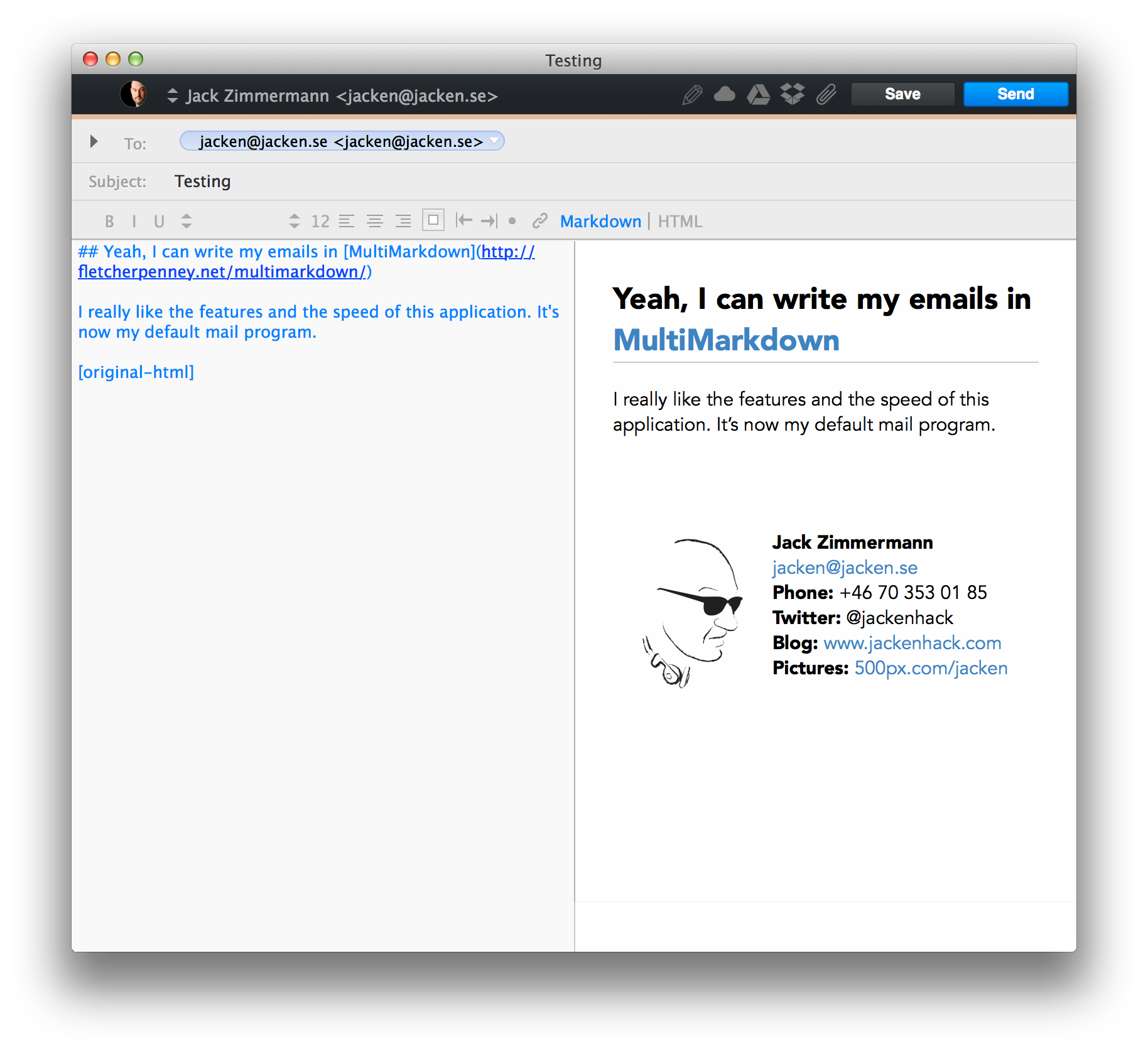This screenshot has width=1148, height=1051.
Task: Toggle bold formatting B button
Action: click(109, 221)
